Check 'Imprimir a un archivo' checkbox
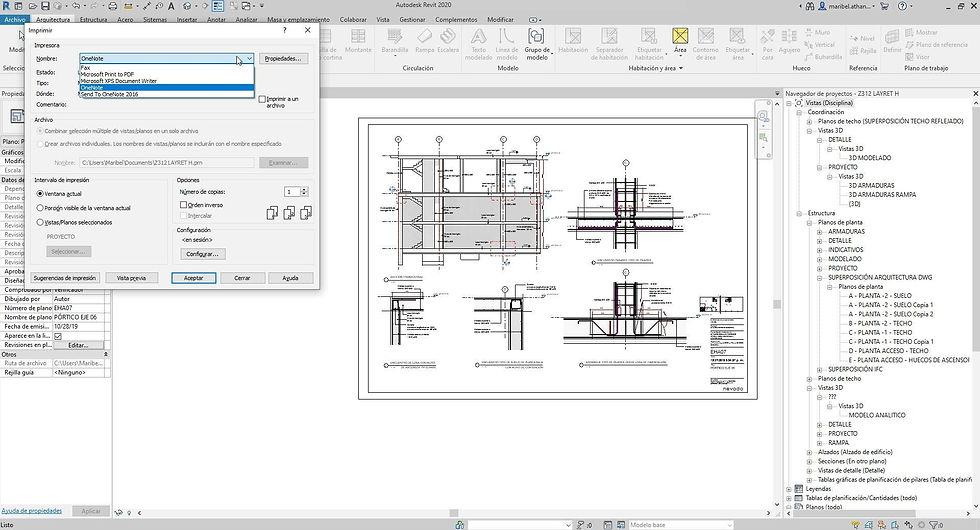 click(x=262, y=99)
